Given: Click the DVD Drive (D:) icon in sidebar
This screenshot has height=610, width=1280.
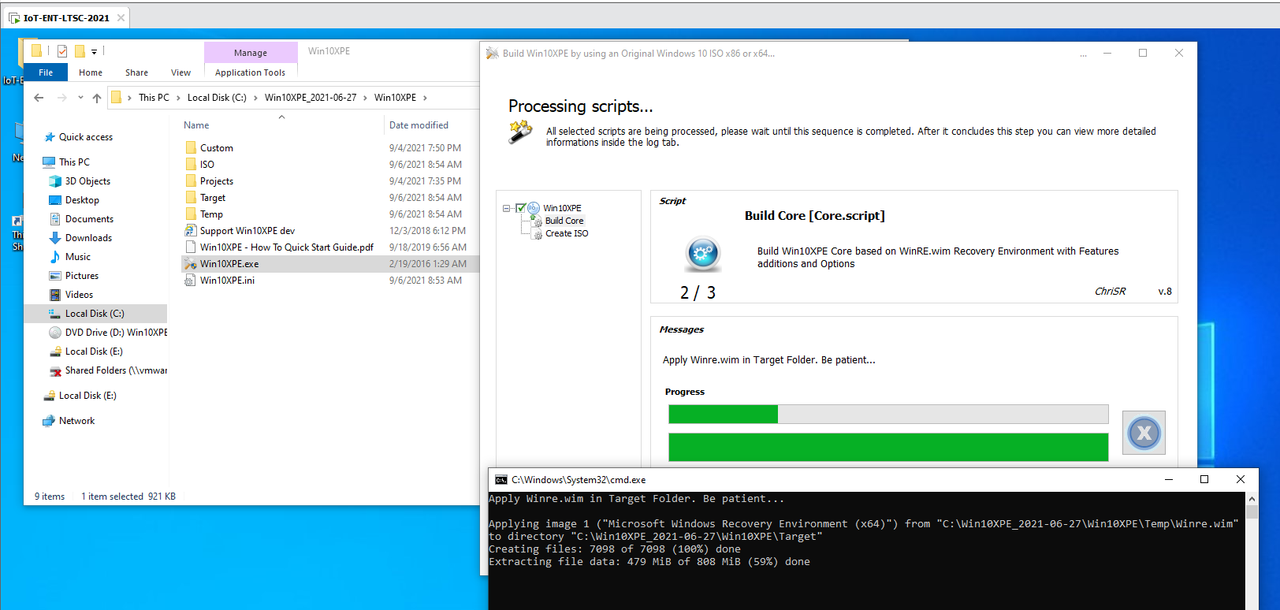Looking at the screenshot, I should (55, 332).
